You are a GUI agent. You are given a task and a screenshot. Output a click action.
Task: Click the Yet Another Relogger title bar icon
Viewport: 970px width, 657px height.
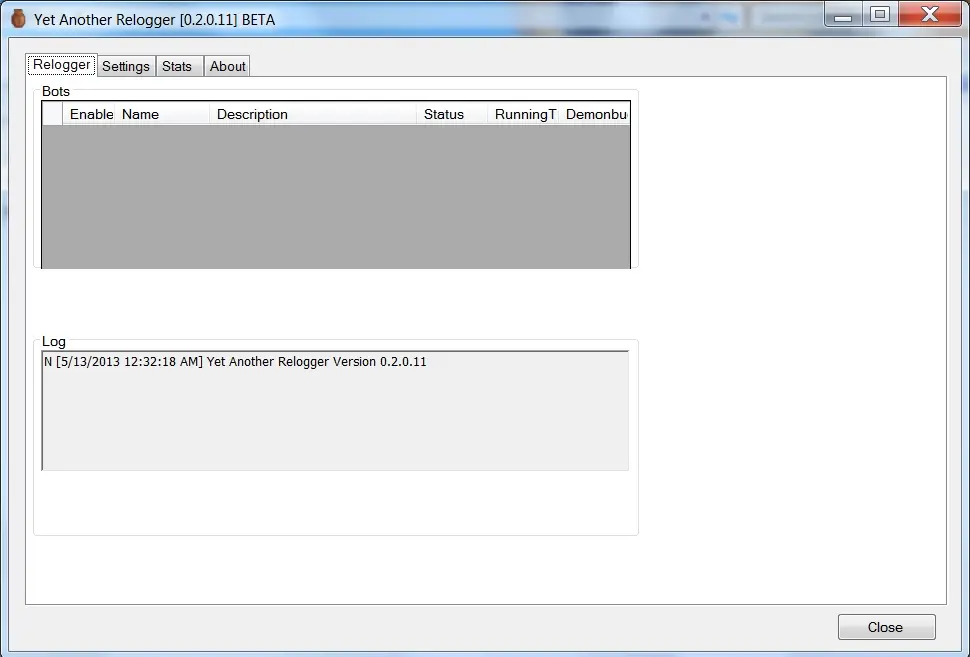click(x=18, y=19)
